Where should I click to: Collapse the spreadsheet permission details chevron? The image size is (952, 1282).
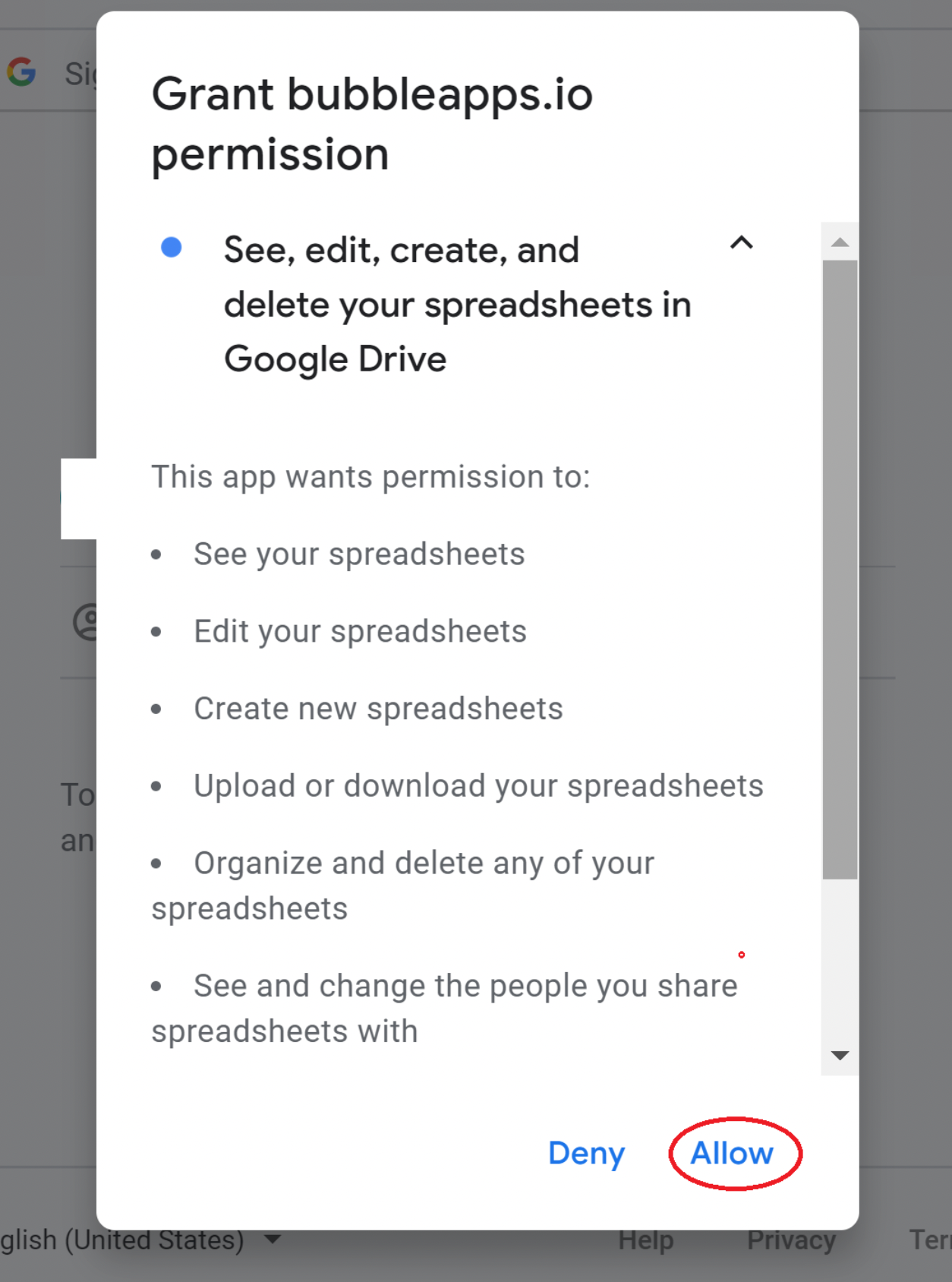pos(741,243)
